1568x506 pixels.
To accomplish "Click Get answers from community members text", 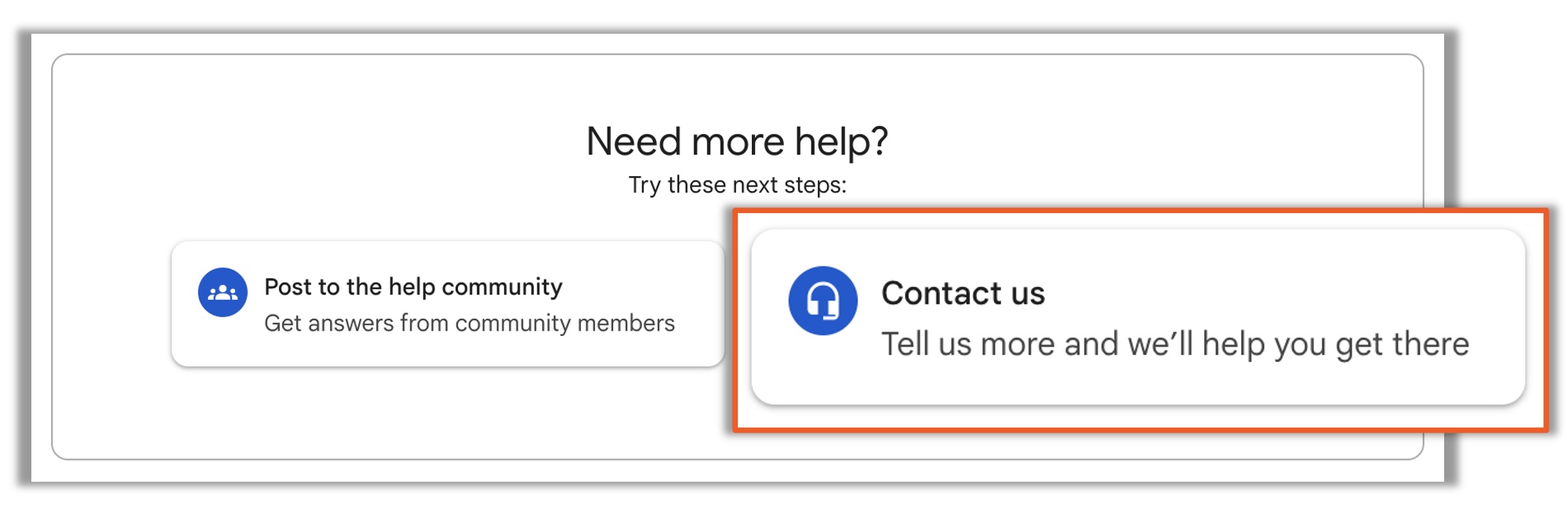I will pos(471,321).
